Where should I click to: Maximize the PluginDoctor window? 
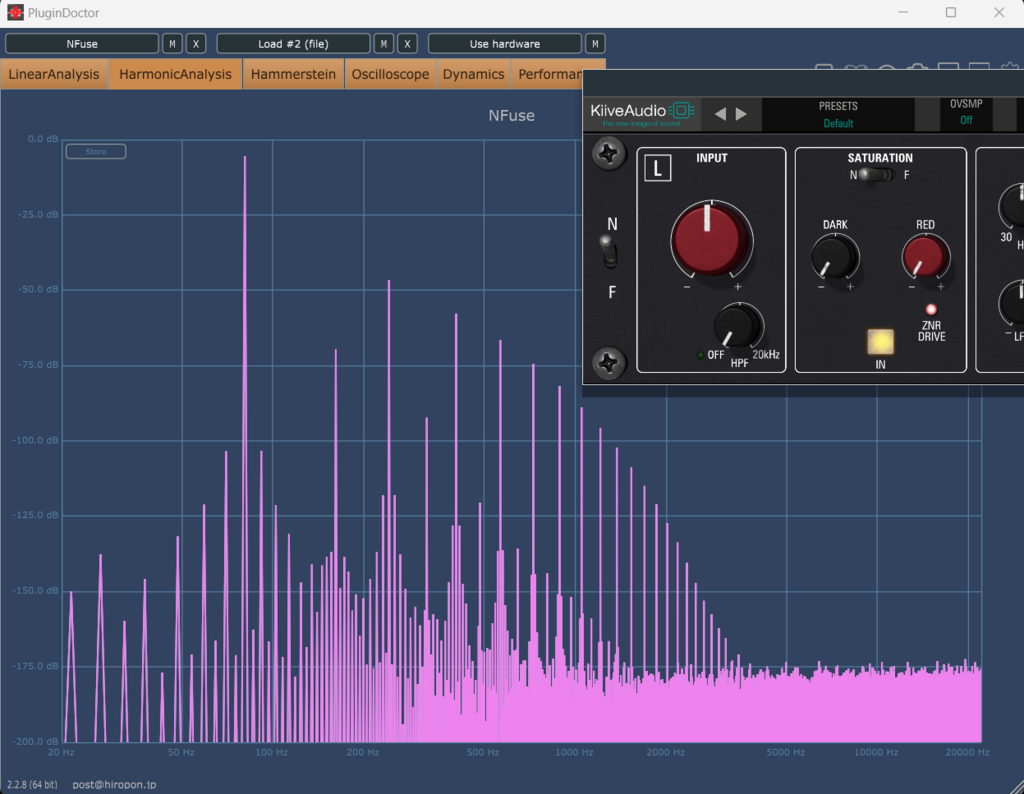tap(951, 12)
